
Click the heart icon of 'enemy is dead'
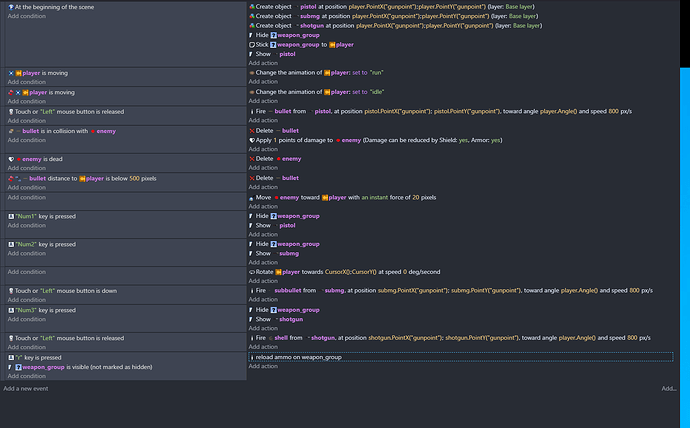pos(11,158)
